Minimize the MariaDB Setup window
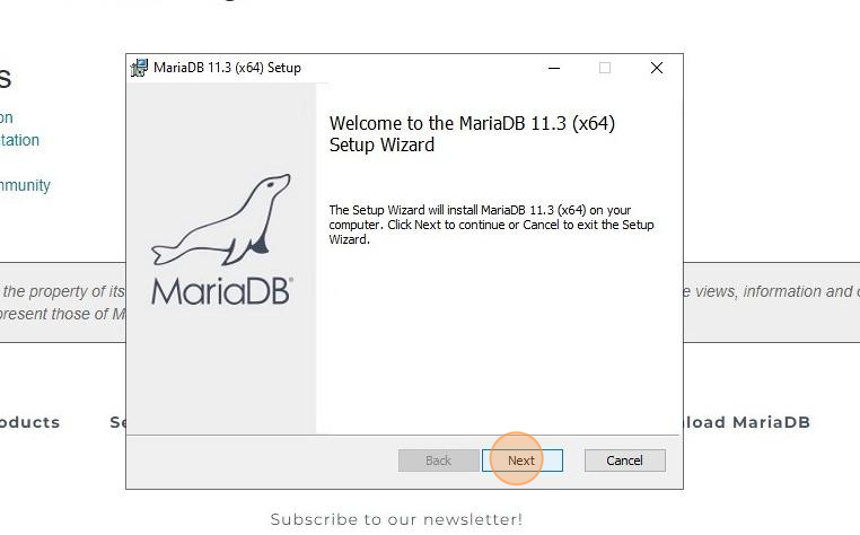Viewport: 860px width, 535px height. click(x=554, y=68)
